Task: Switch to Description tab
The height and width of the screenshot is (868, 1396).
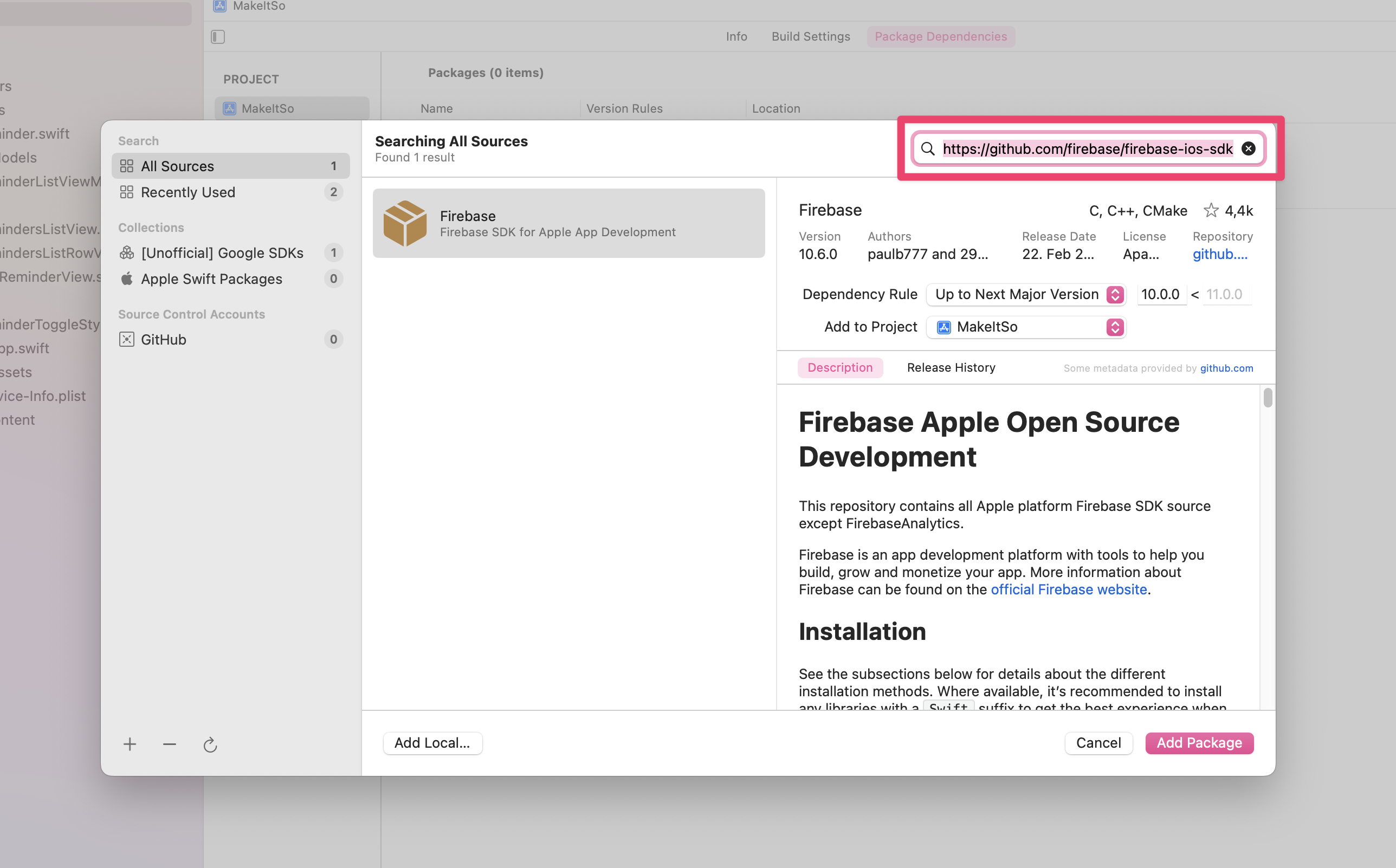Action: pos(840,367)
